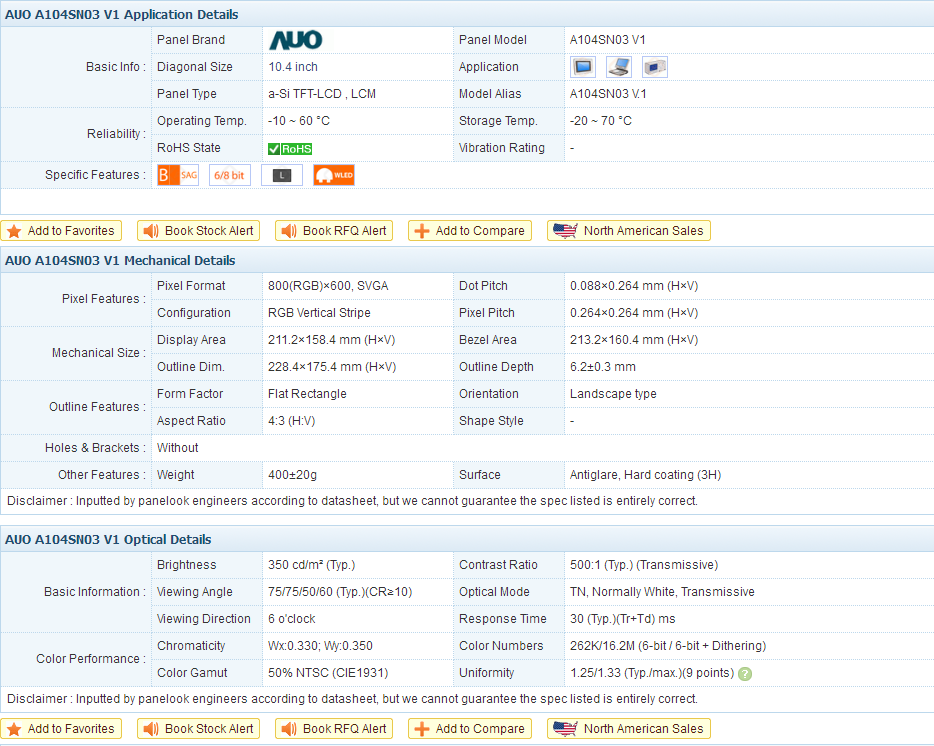Click the 4:3 (H:V) aspect ratio value
This screenshot has height=746, width=934.
pos(291,421)
